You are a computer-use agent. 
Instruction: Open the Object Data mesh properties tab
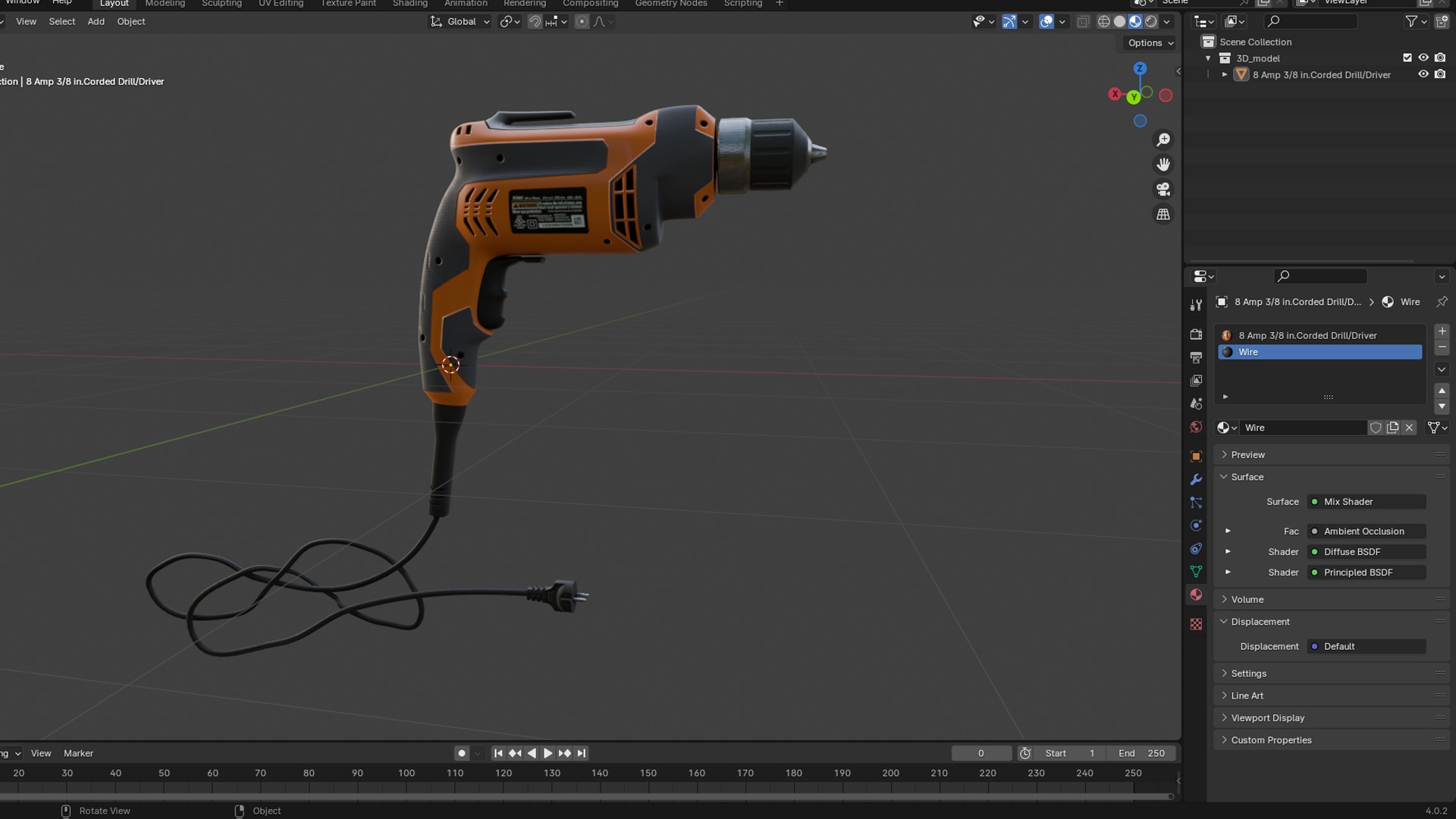(1196, 572)
